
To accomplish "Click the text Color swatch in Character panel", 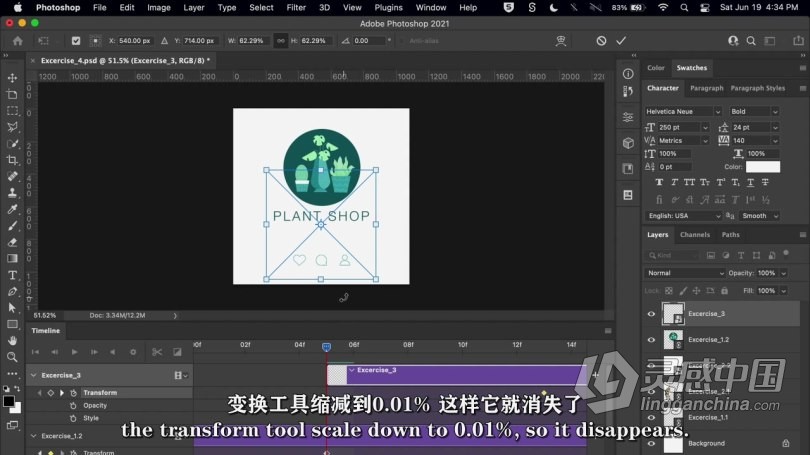I will (763, 167).
